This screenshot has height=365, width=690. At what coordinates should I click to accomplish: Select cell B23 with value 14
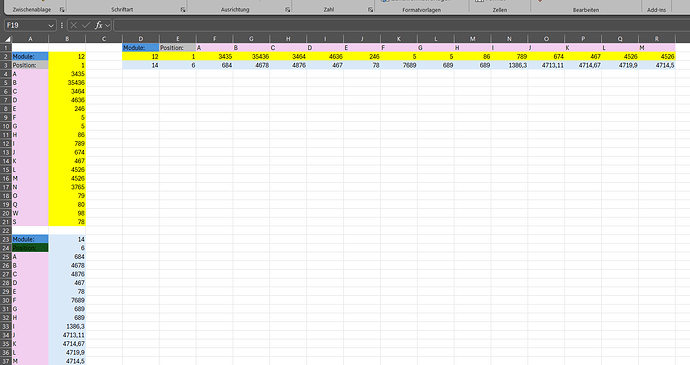[67, 239]
